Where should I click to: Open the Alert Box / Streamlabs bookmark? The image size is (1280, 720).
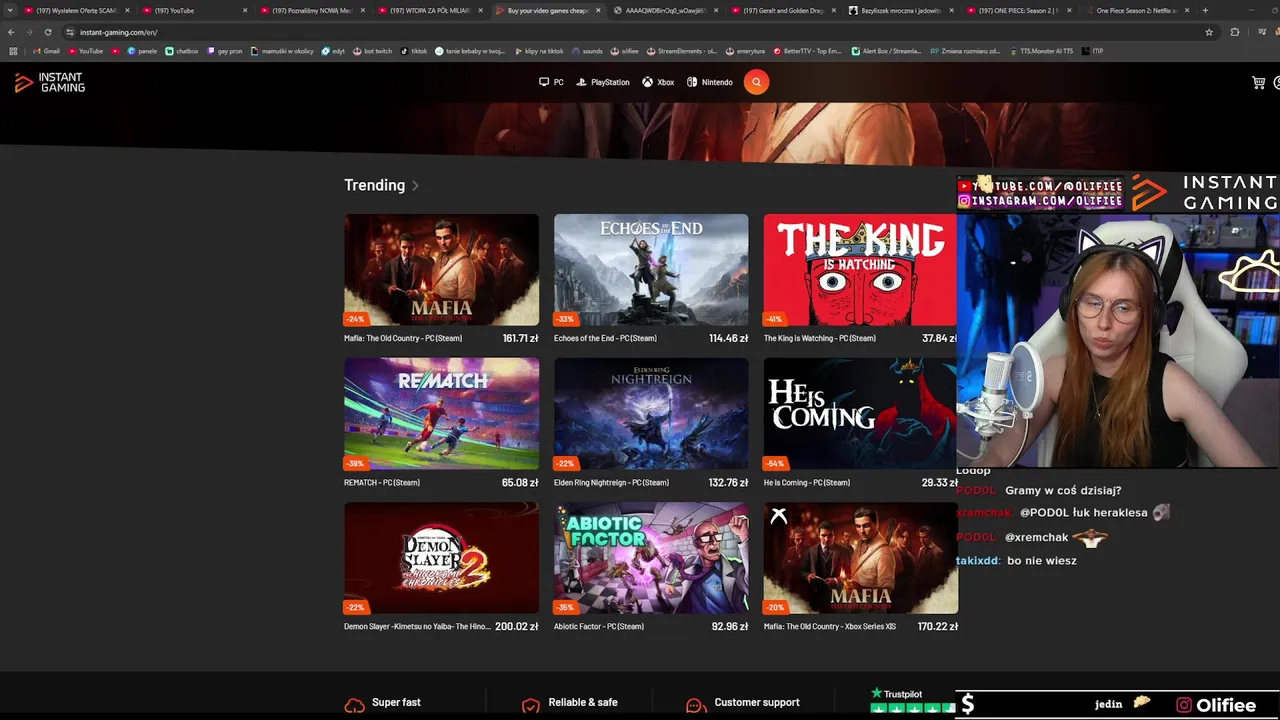click(x=886, y=51)
